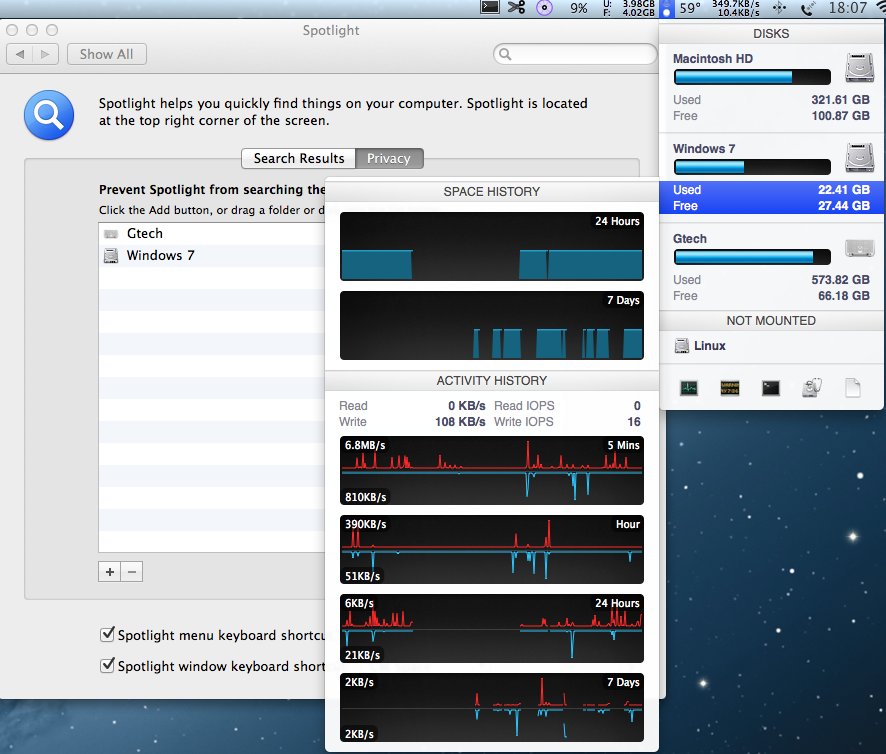Screen dimensions: 886x754
Task: Click the Gtech external drive icon
Action: click(859, 248)
